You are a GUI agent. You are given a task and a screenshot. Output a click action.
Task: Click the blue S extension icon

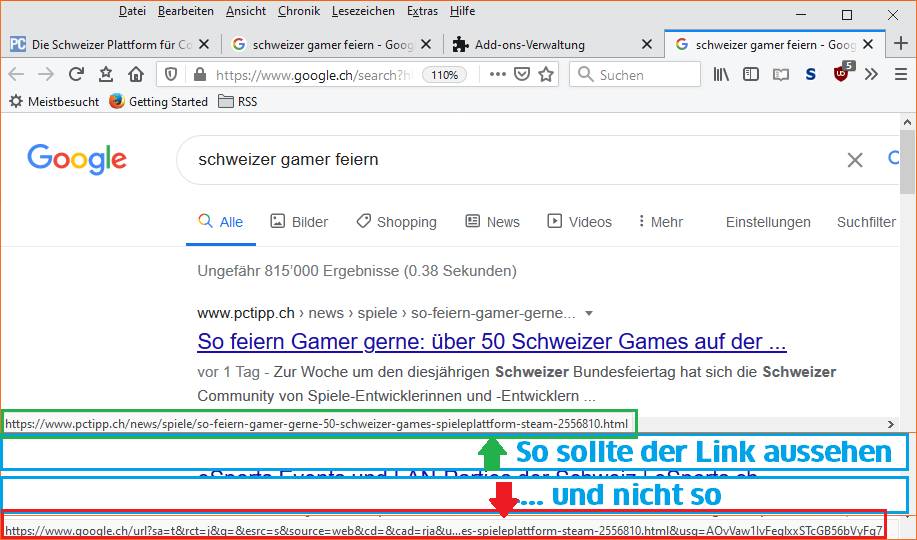point(810,74)
